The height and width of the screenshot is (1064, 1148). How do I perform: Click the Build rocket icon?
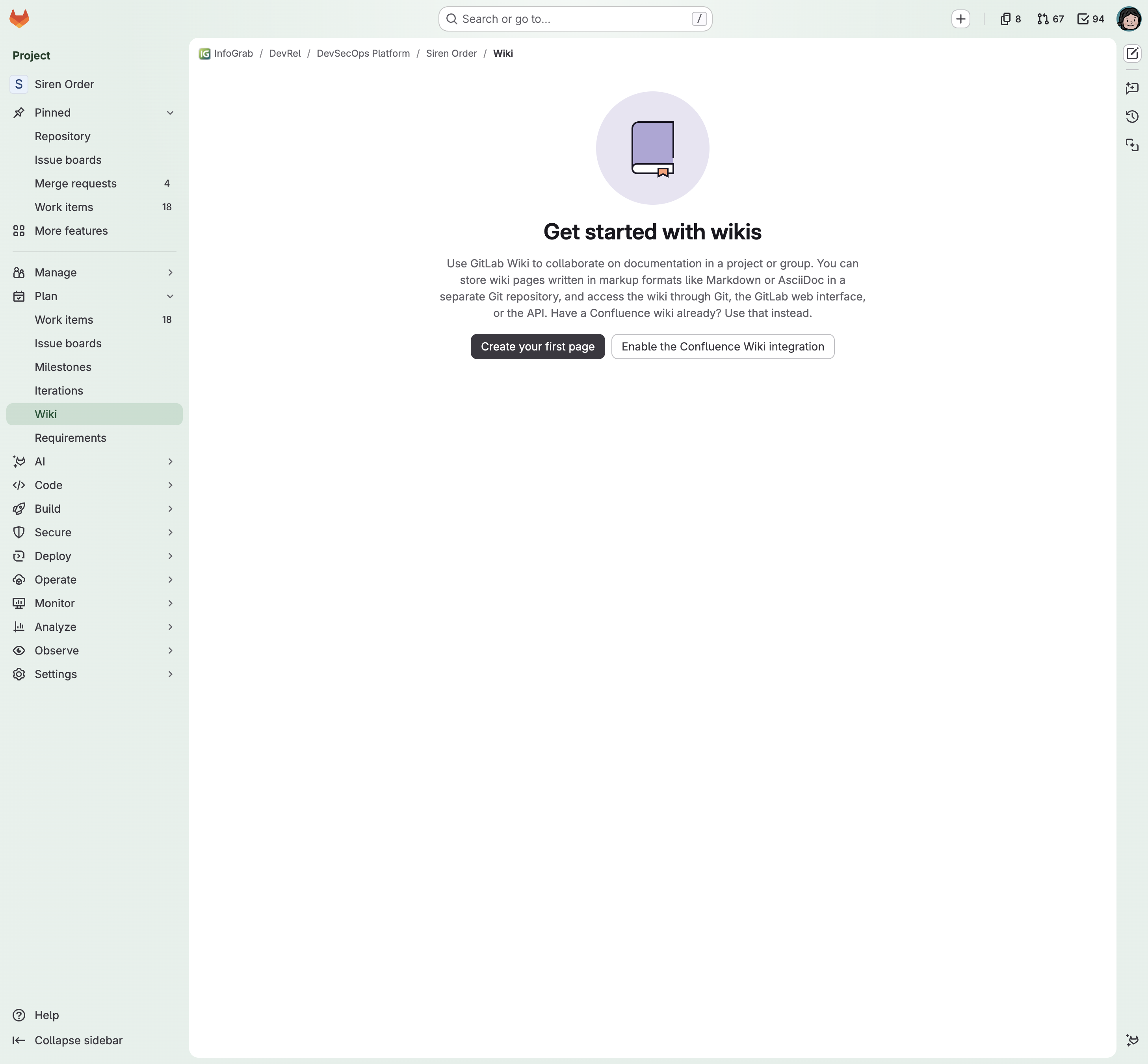[x=19, y=508]
